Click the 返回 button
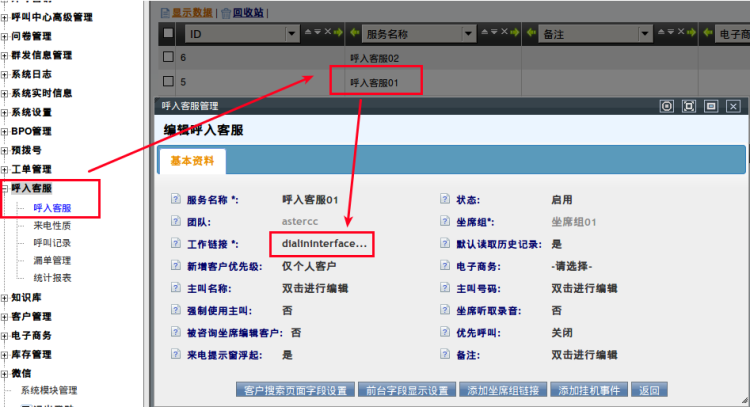Screen dimensions: 750x407 (650, 390)
